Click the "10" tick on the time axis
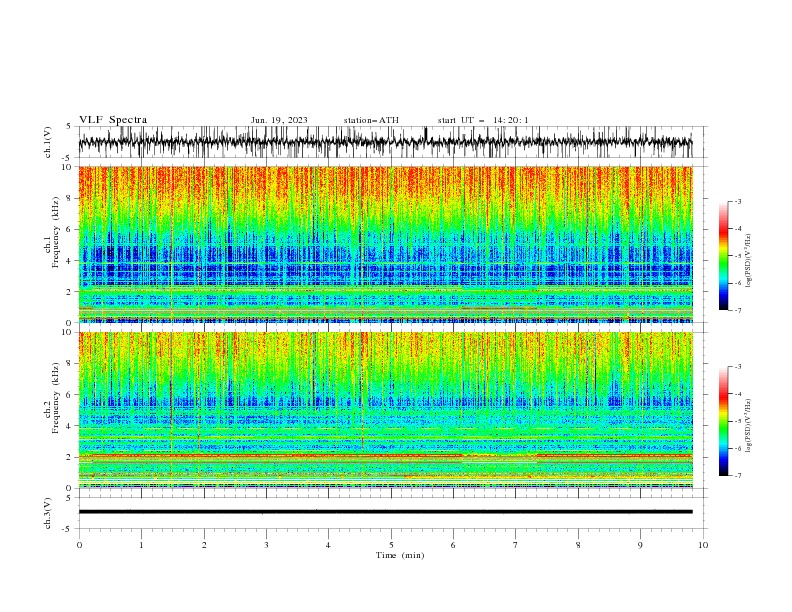The width and height of the screenshot is (792, 612). point(703,545)
